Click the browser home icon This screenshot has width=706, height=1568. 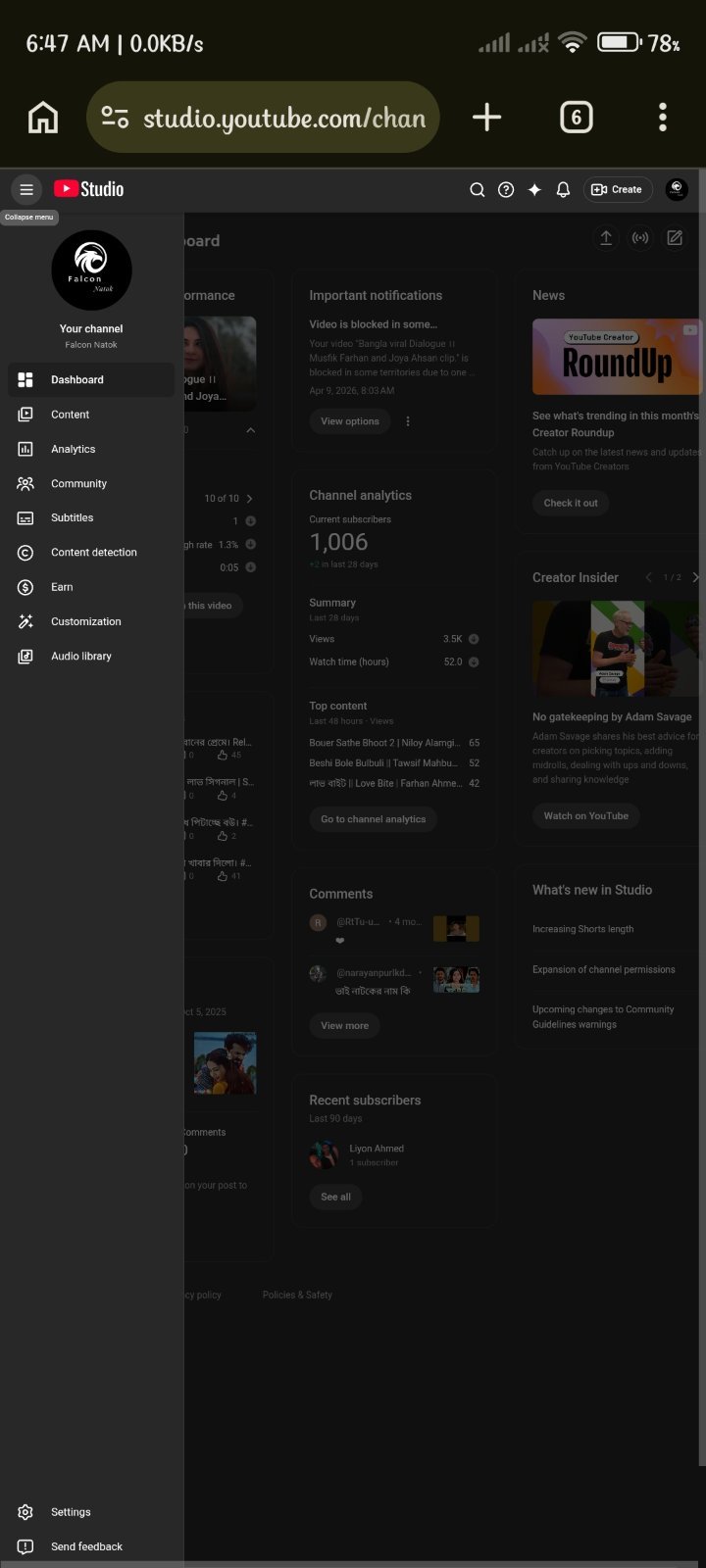pos(43,118)
